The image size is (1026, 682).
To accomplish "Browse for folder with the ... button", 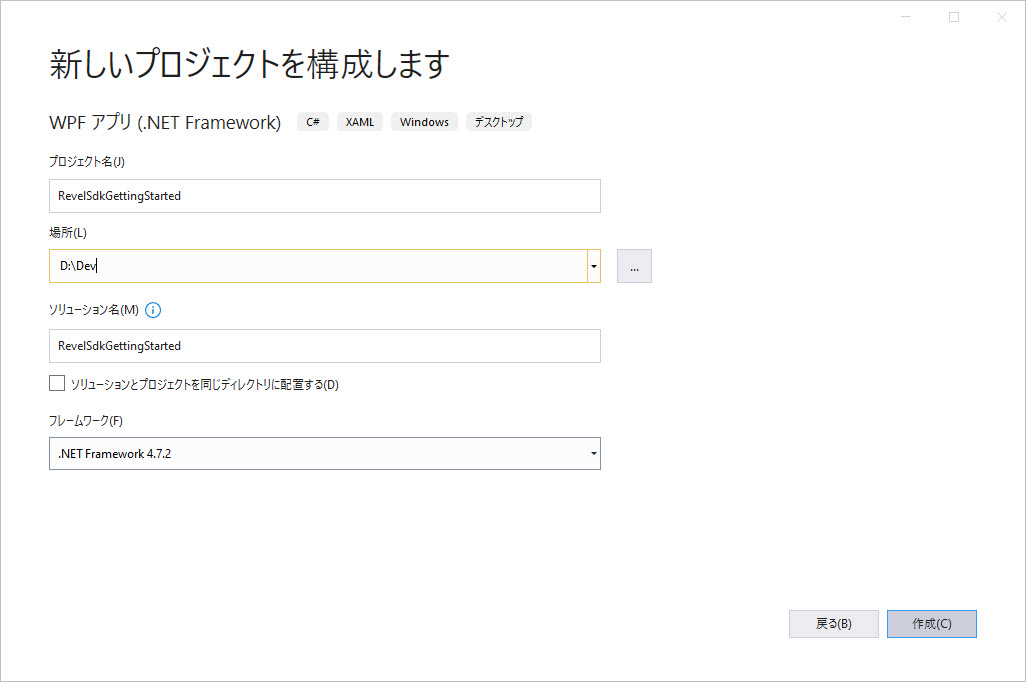I will [x=634, y=266].
